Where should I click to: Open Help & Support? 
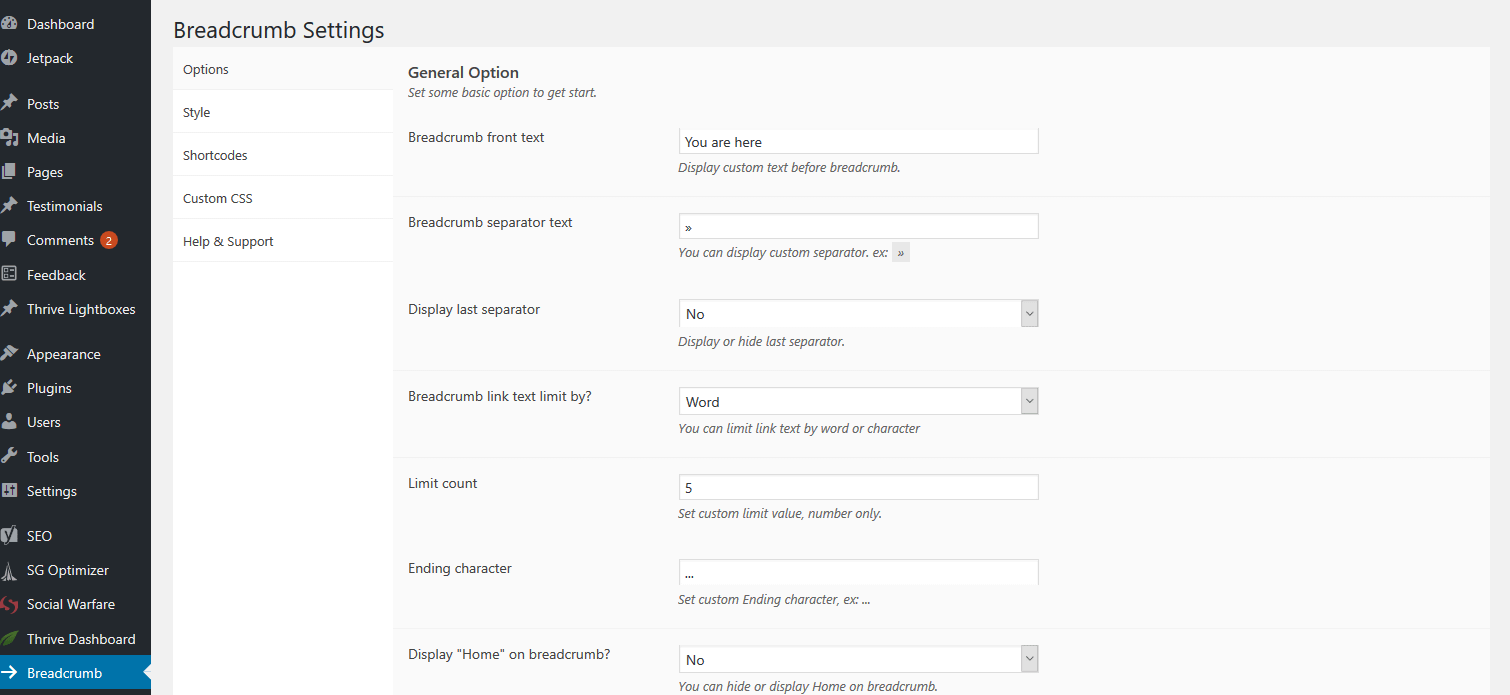click(x=228, y=240)
